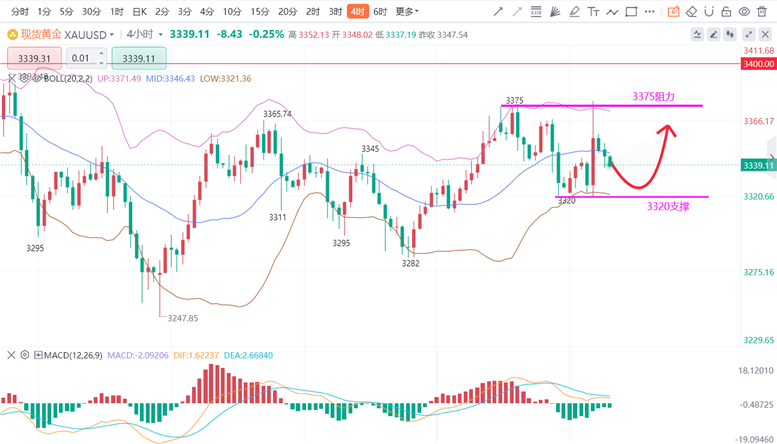Screen dimensions: 777x444
Task: Switch to 10分 timeframe tab
Action: click(231, 11)
